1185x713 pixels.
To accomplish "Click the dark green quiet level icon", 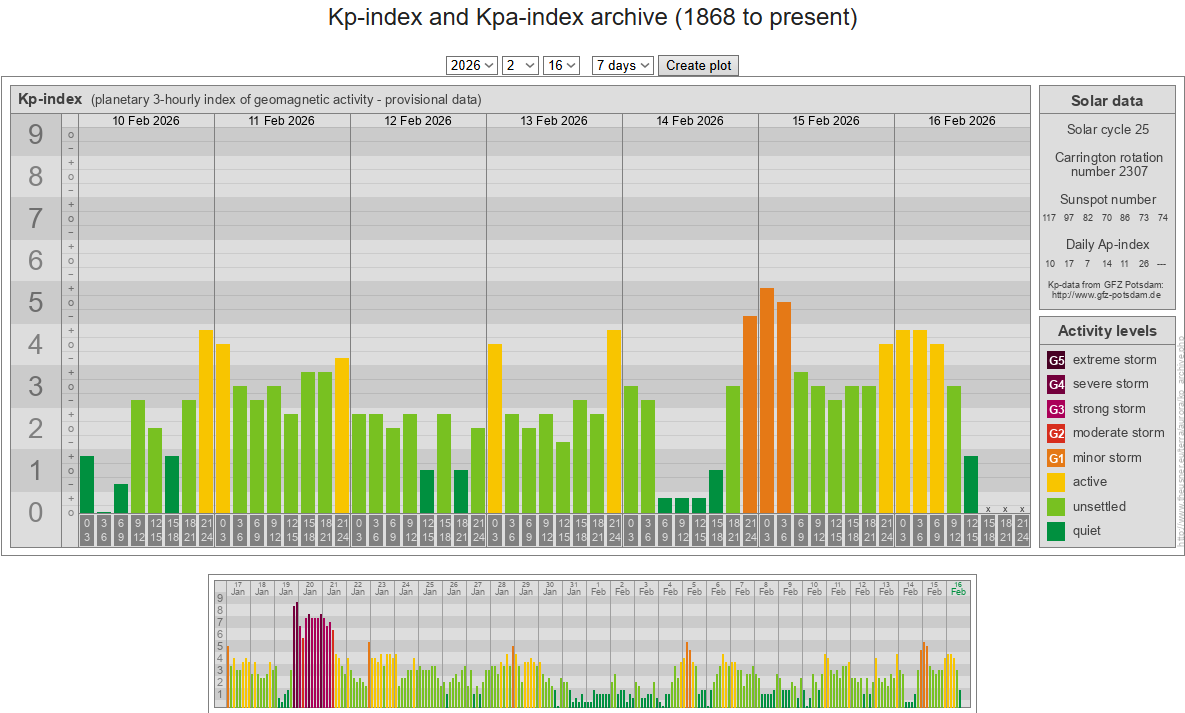I will click(x=1056, y=531).
